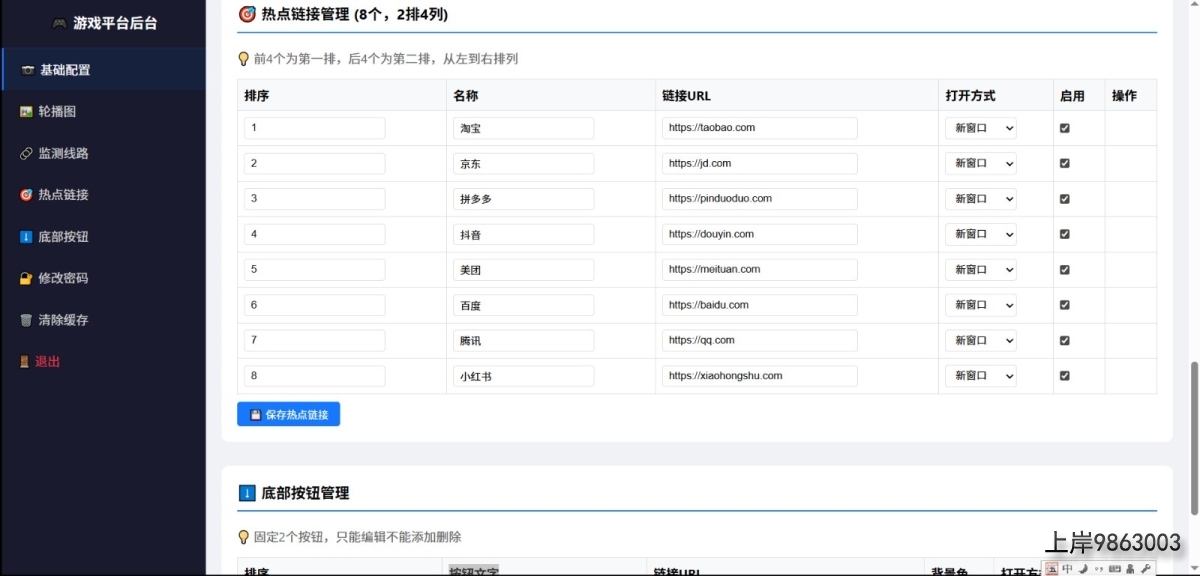
Task: Toggle the 中 Chinese/English mode icon
Action: pyautogui.click(x=1067, y=568)
